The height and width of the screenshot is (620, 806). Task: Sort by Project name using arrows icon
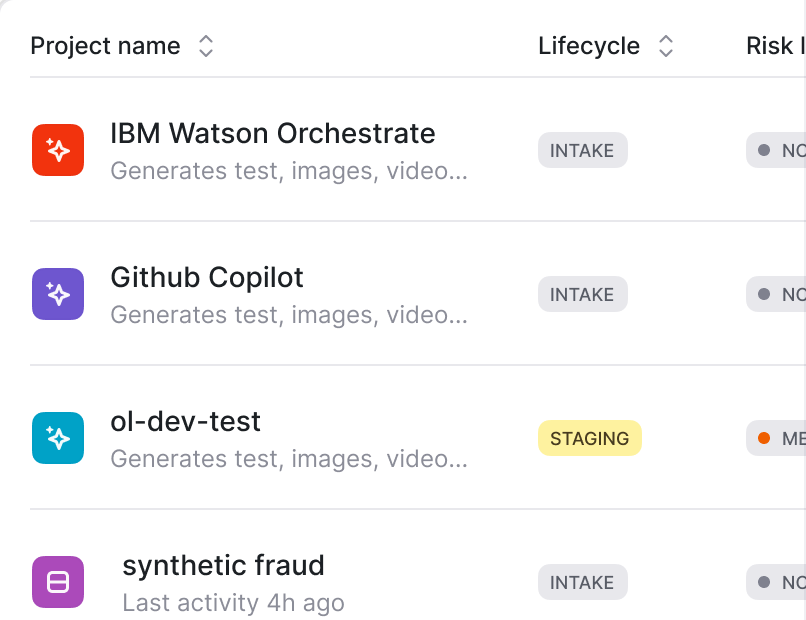coord(206,46)
